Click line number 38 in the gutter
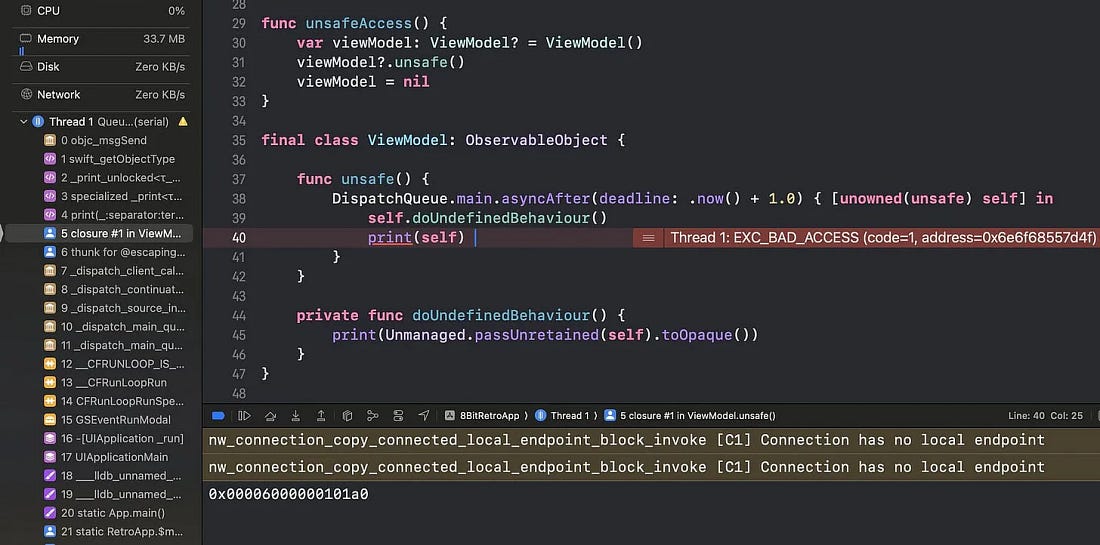Screen dimensions: 1100x545 click(239, 199)
